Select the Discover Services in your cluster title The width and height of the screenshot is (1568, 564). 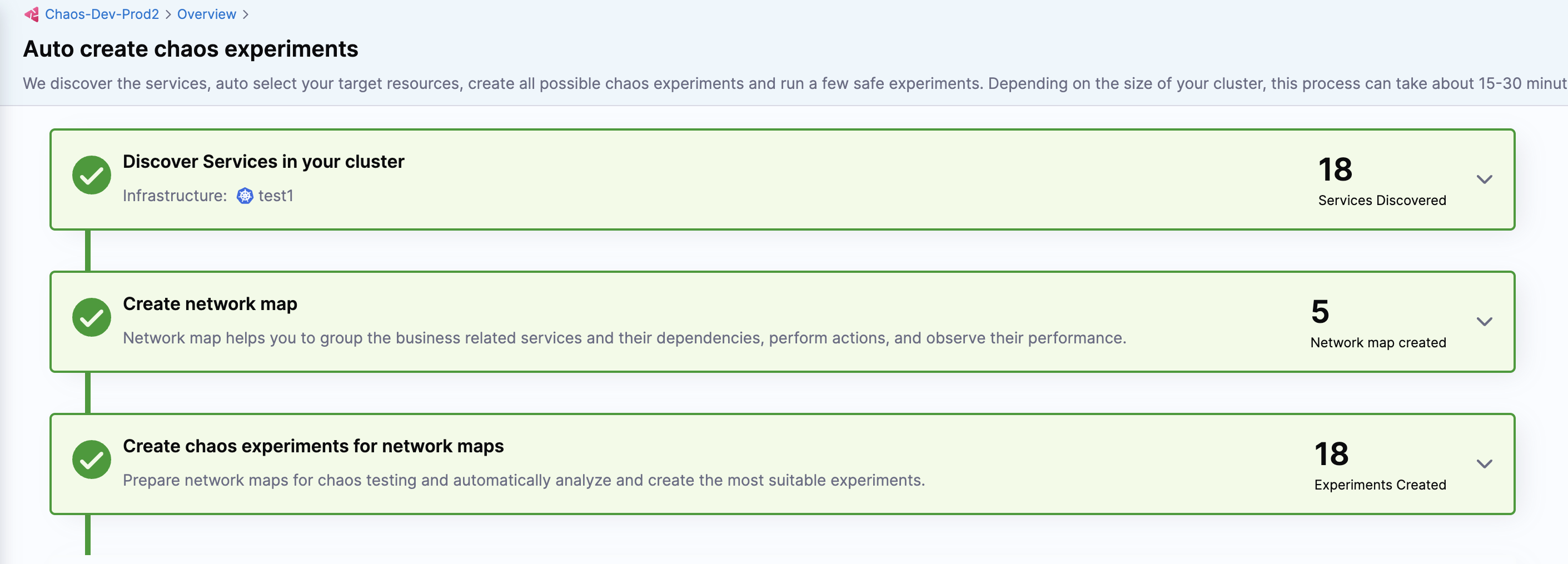coord(263,161)
